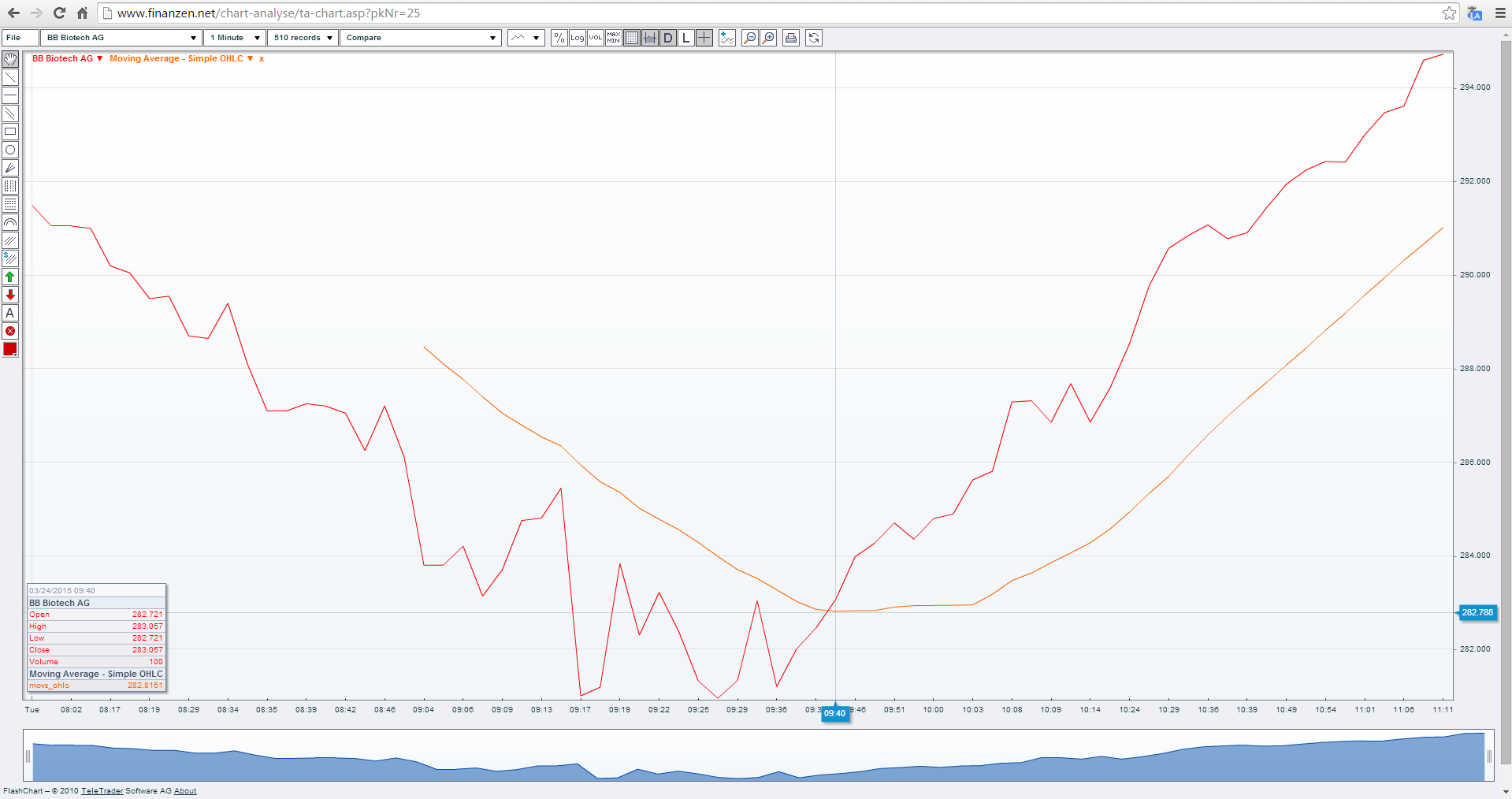The width and height of the screenshot is (1512, 799).
Task: Open the red drawing color swatch
Action: click(10, 349)
